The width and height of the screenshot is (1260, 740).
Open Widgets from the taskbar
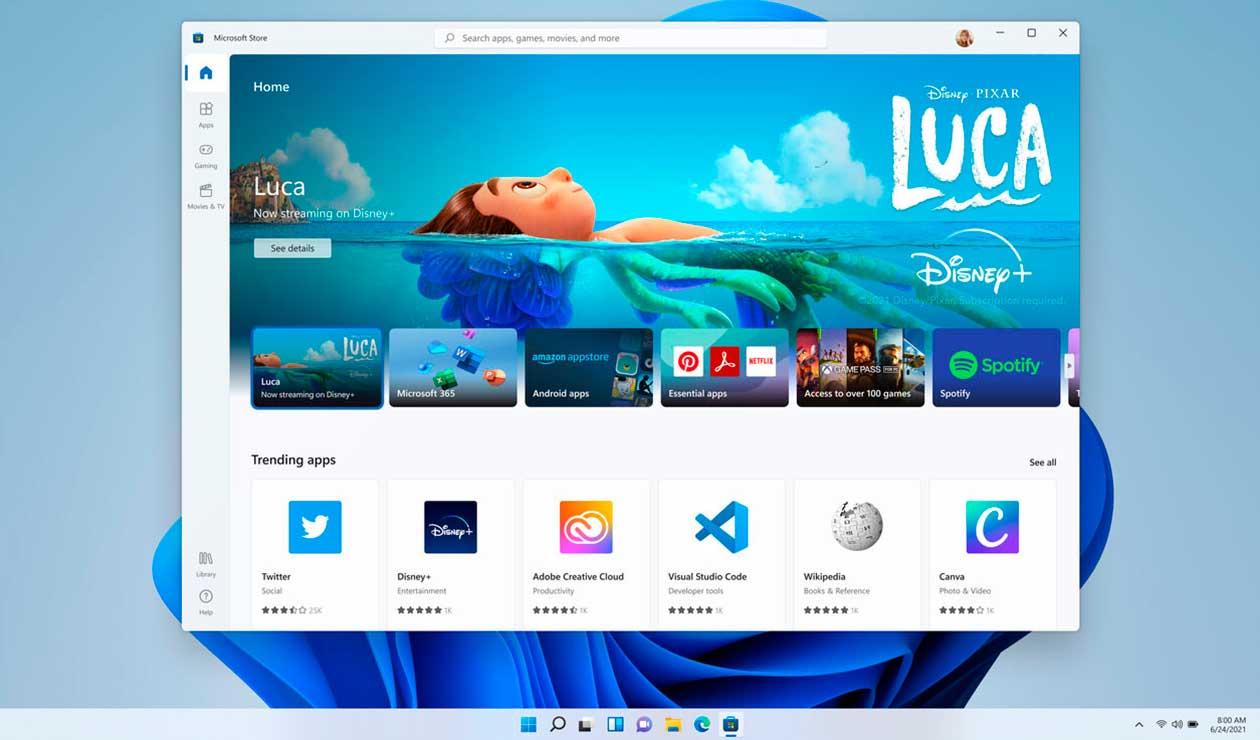click(x=616, y=724)
